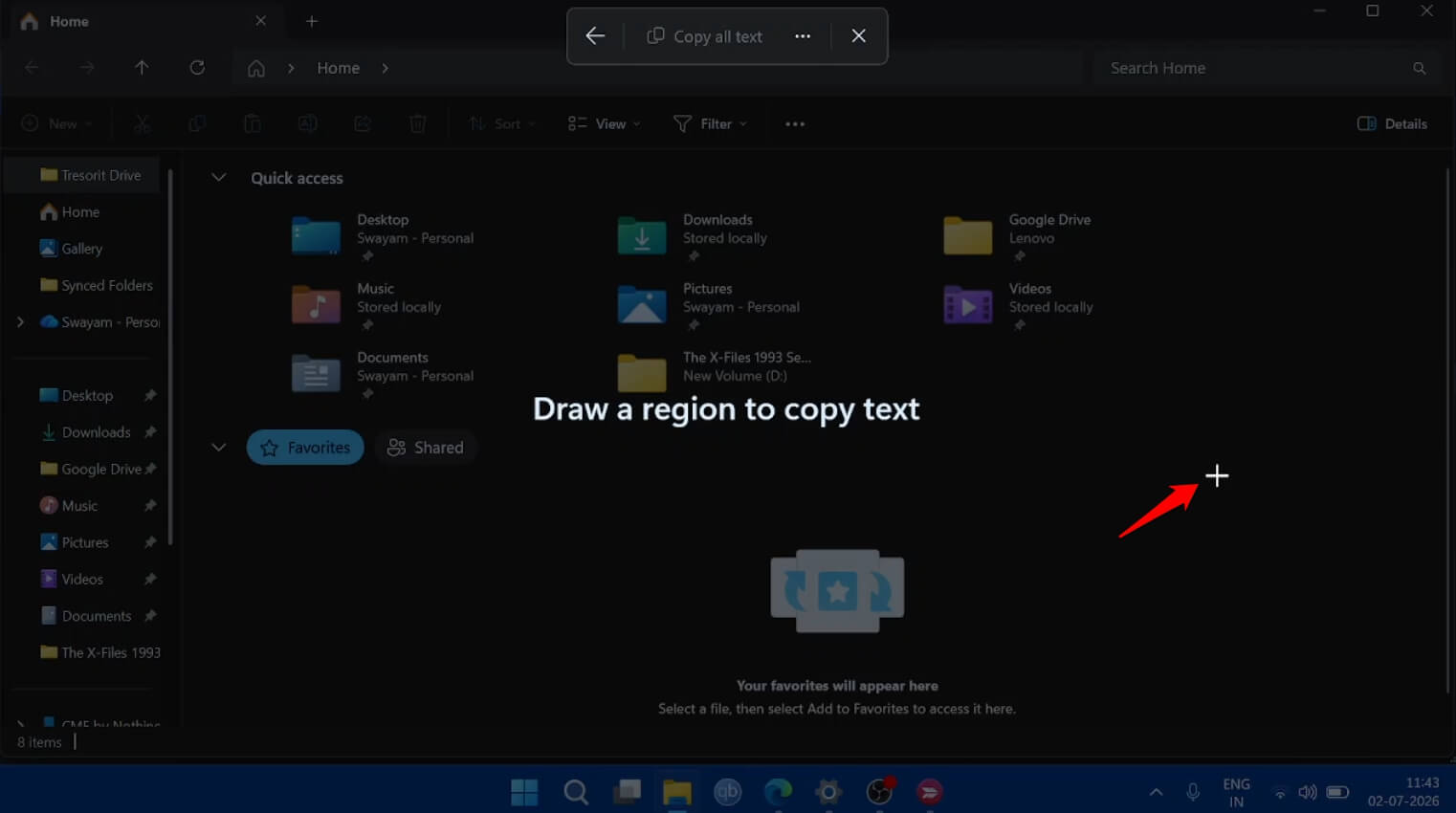Open the Sort dropdown
The image size is (1456, 813).
click(502, 123)
